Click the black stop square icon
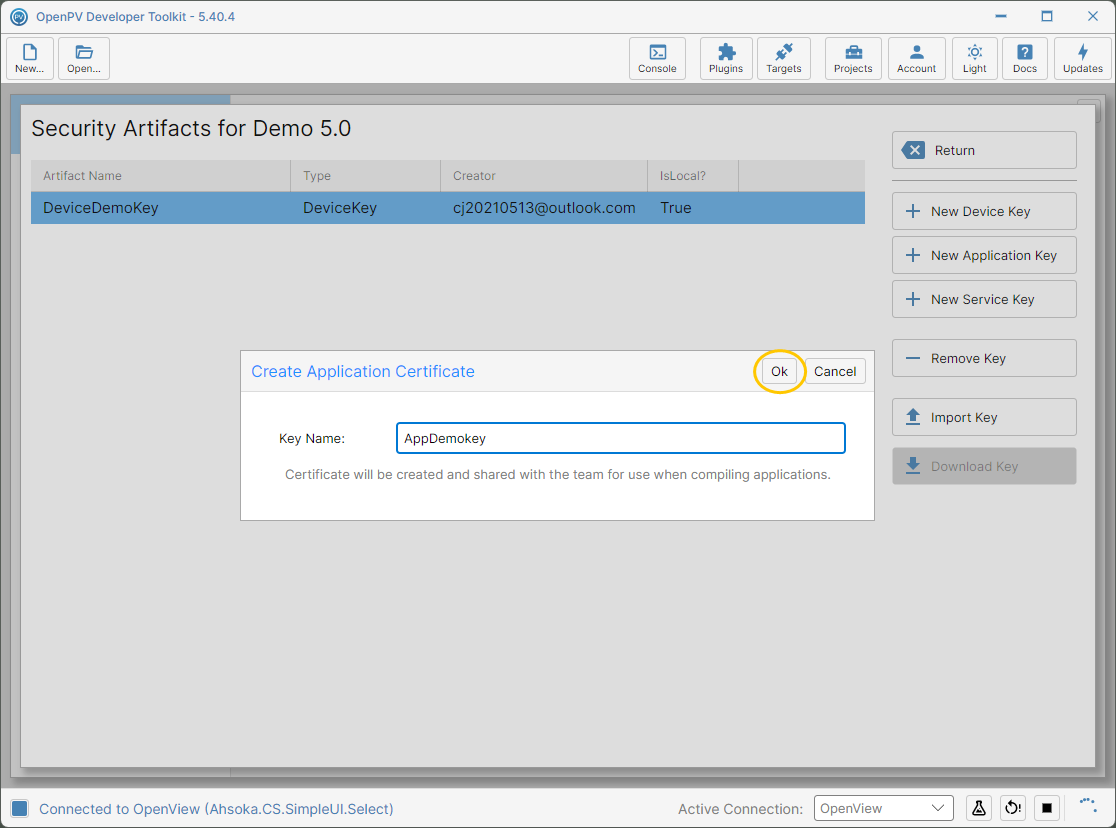1116x828 pixels. coord(1047,808)
